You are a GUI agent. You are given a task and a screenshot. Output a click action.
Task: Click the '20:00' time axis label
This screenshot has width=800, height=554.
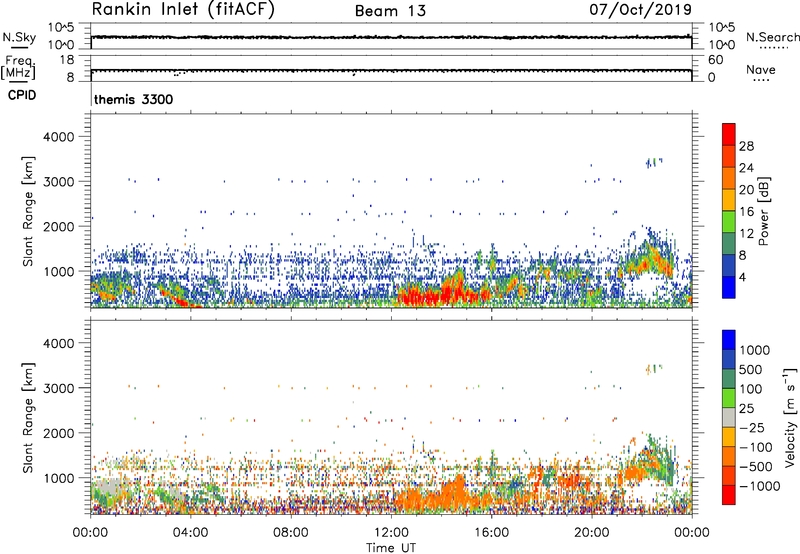pos(592,533)
